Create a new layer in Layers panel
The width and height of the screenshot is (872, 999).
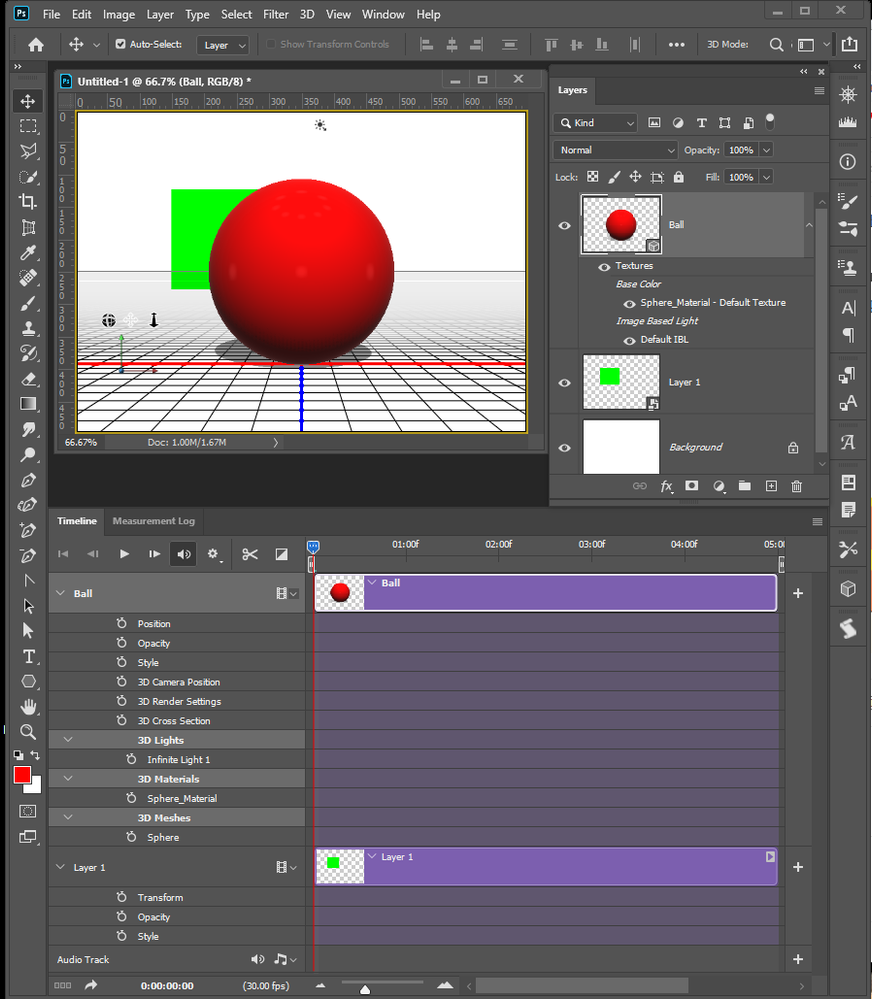click(x=771, y=486)
